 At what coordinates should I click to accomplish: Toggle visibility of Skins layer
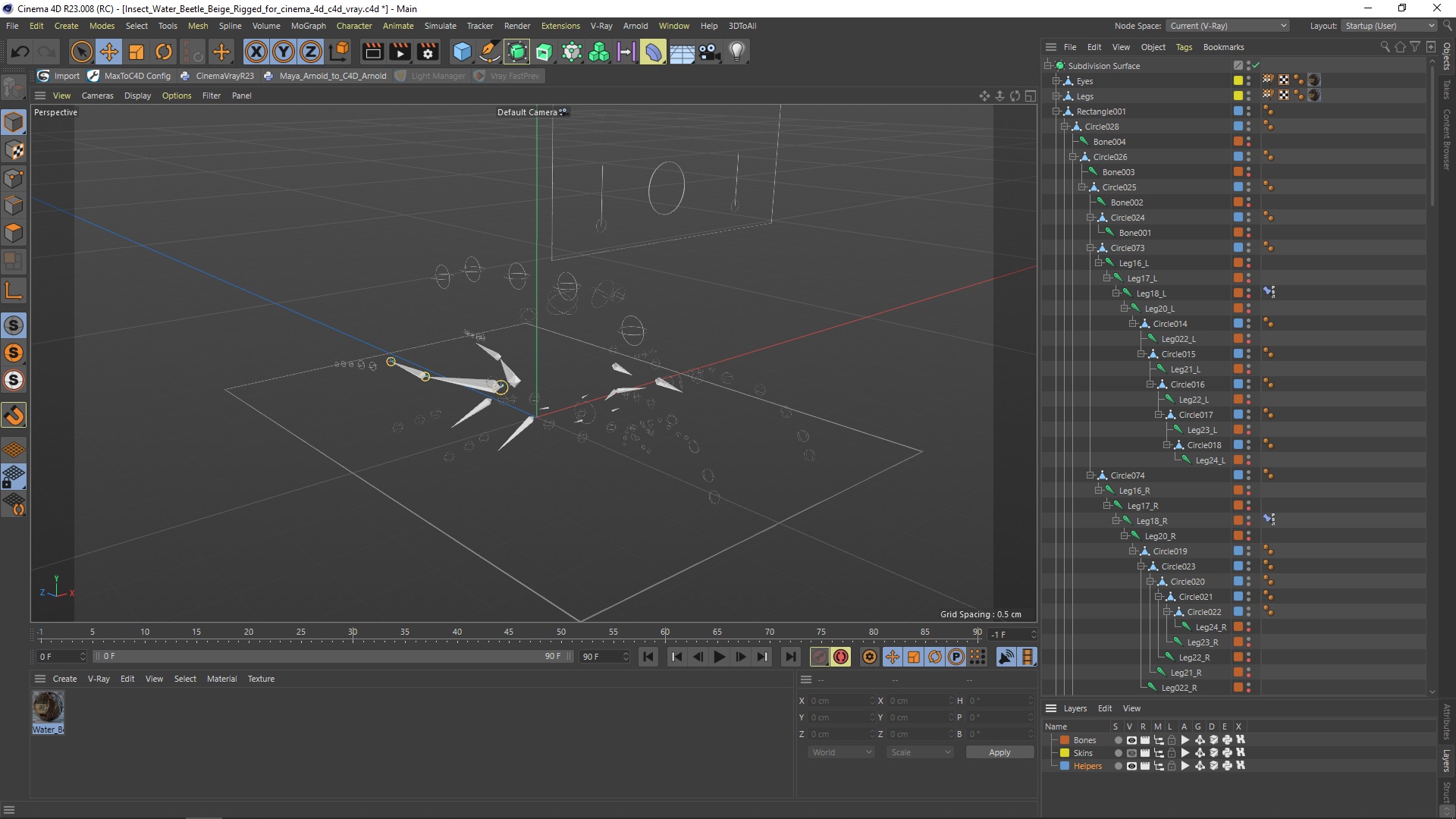(x=1129, y=752)
